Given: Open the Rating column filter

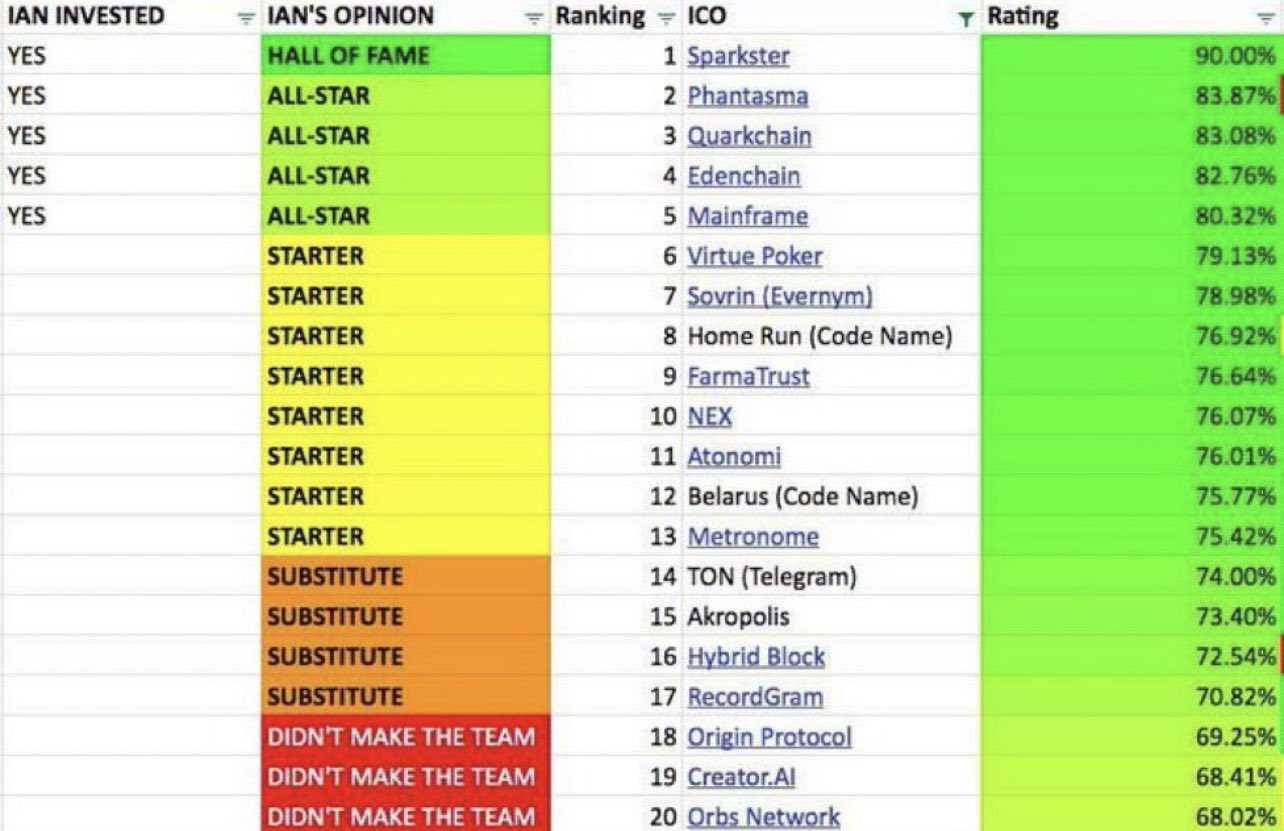Looking at the screenshot, I should [1265, 17].
